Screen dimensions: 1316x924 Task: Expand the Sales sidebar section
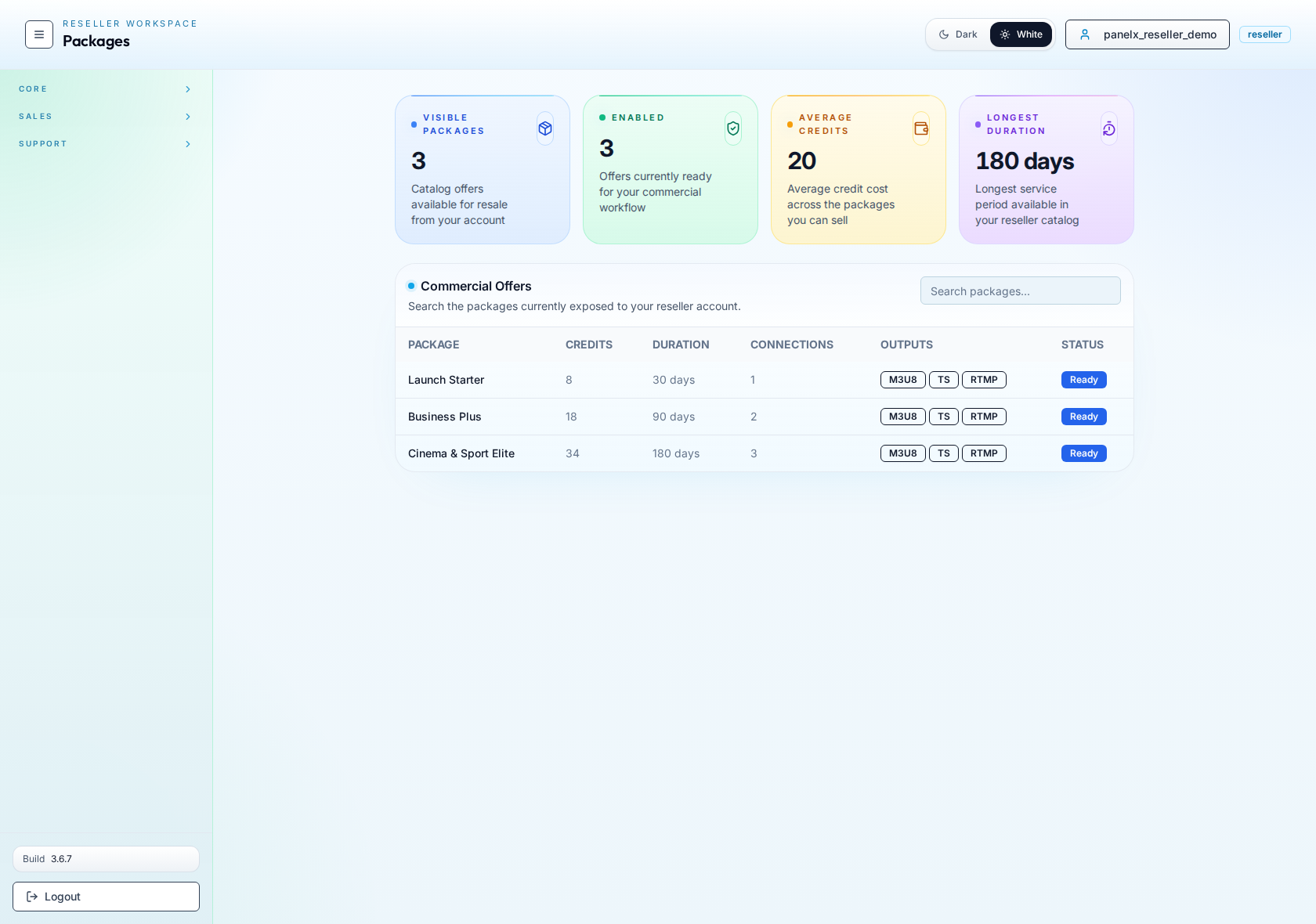106,116
